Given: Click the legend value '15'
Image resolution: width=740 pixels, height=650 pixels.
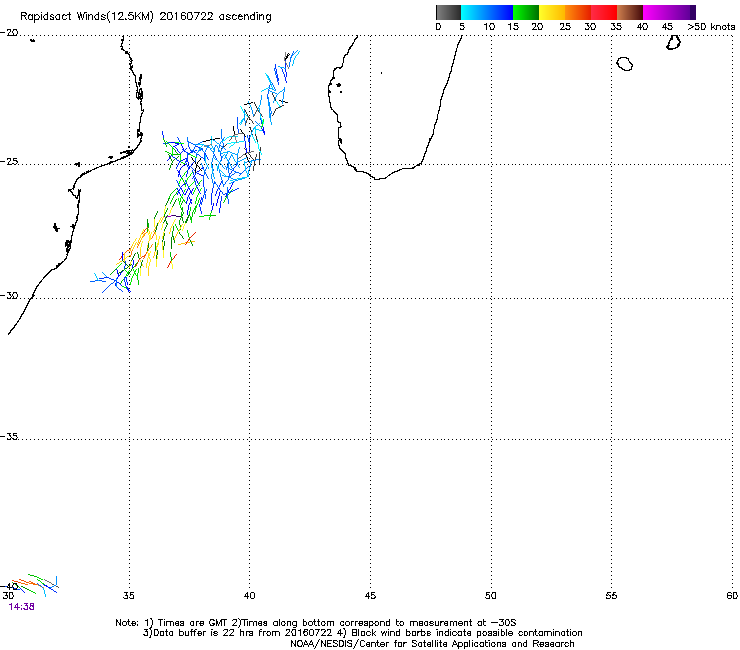Looking at the screenshot, I should [513, 27].
